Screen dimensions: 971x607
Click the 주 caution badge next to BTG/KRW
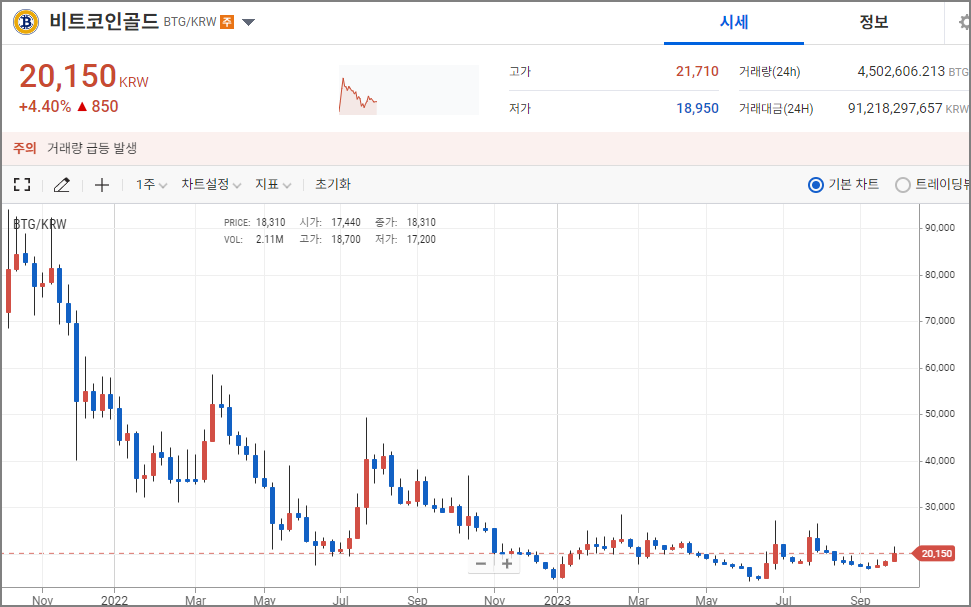[227, 22]
